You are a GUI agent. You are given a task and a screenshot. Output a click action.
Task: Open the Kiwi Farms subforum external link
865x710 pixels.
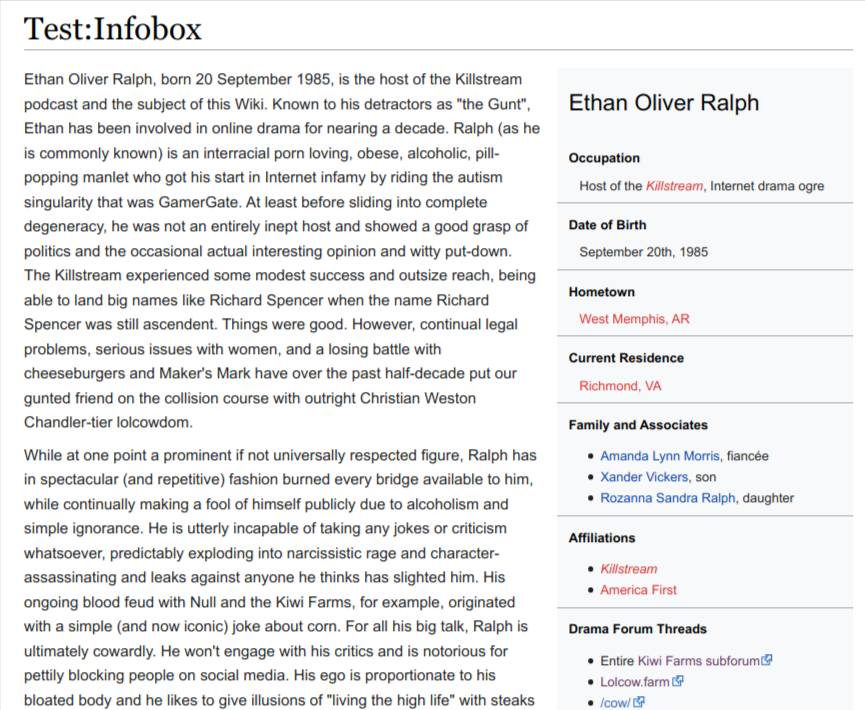click(x=698, y=660)
